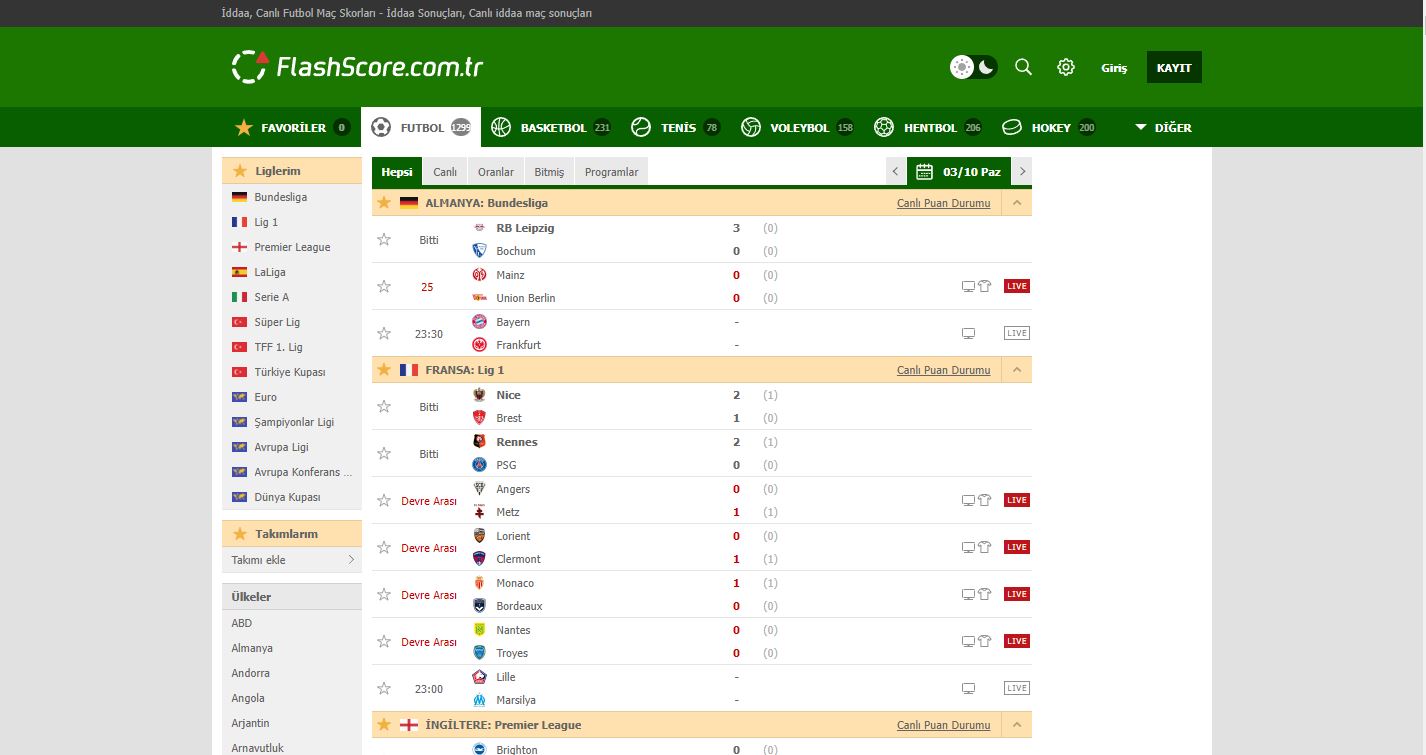This screenshot has width=1426, height=755.
Task: Click TV icon on Bayern vs Frankfurt
Action: pos(968,333)
